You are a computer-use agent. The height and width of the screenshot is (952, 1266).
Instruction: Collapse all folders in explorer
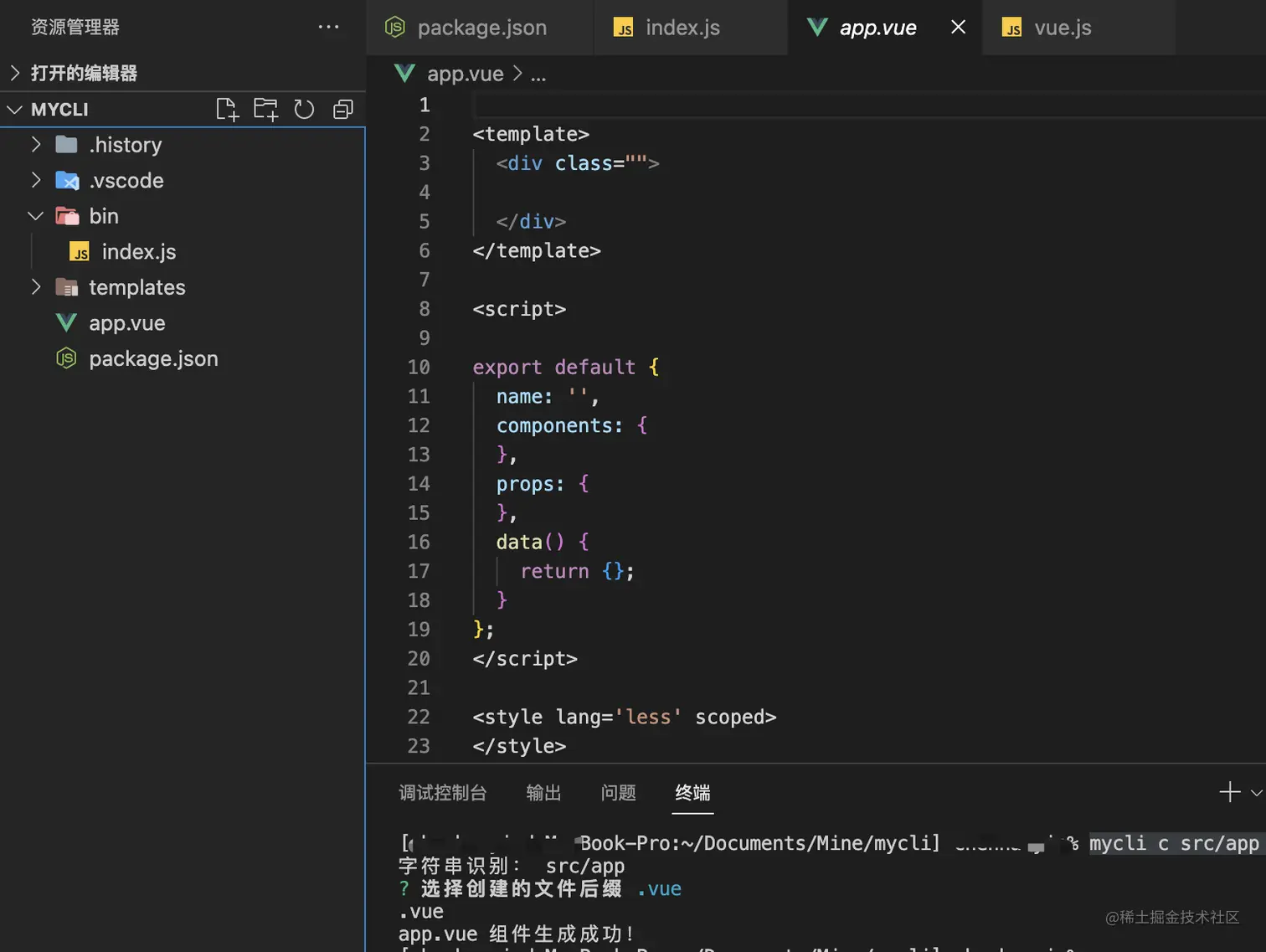pos(342,110)
